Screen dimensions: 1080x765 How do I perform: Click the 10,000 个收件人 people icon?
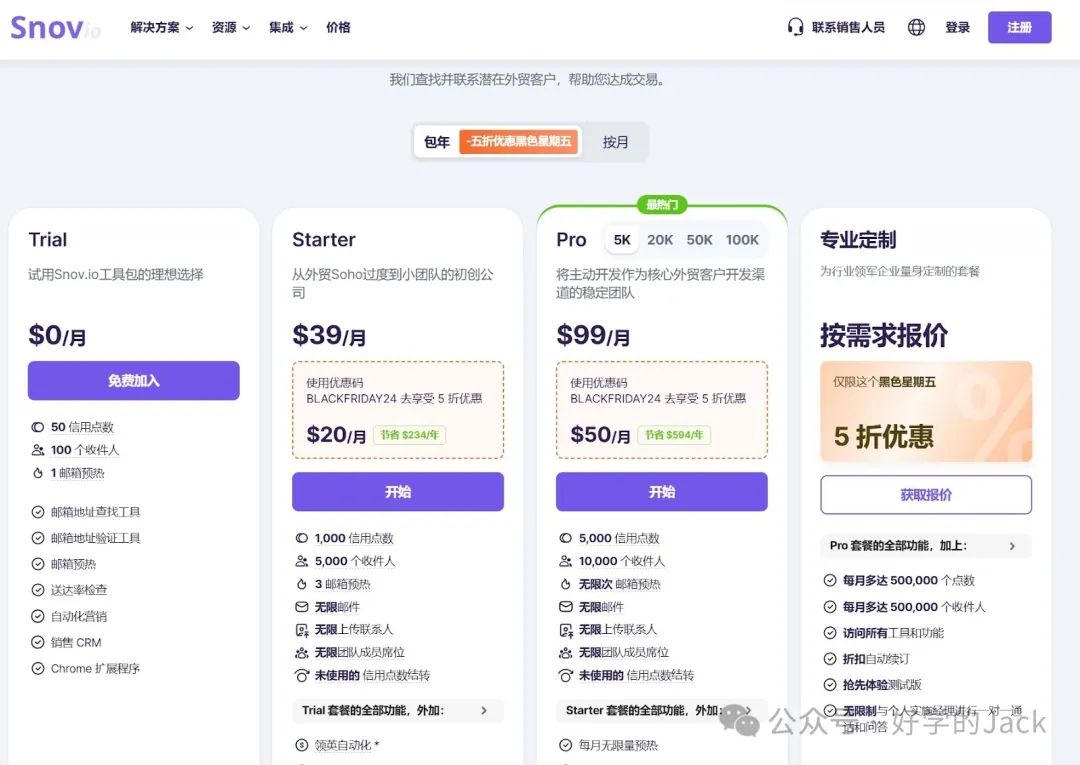click(565, 561)
